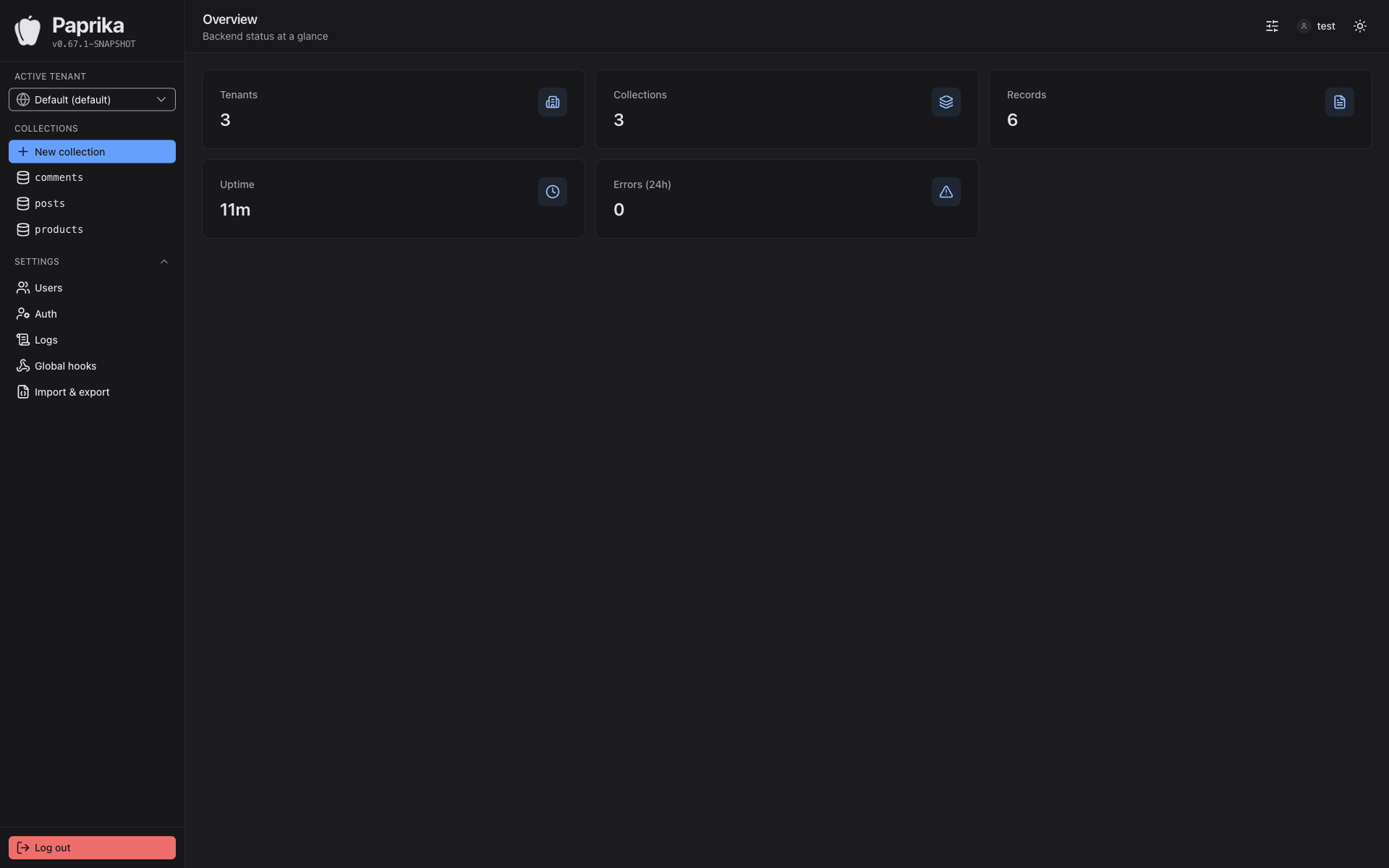The image size is (1389, 868).
Task: Click the v0.67.1-SNAPSHOT version label
Action: pyautogui.click(x=93, y=44)
